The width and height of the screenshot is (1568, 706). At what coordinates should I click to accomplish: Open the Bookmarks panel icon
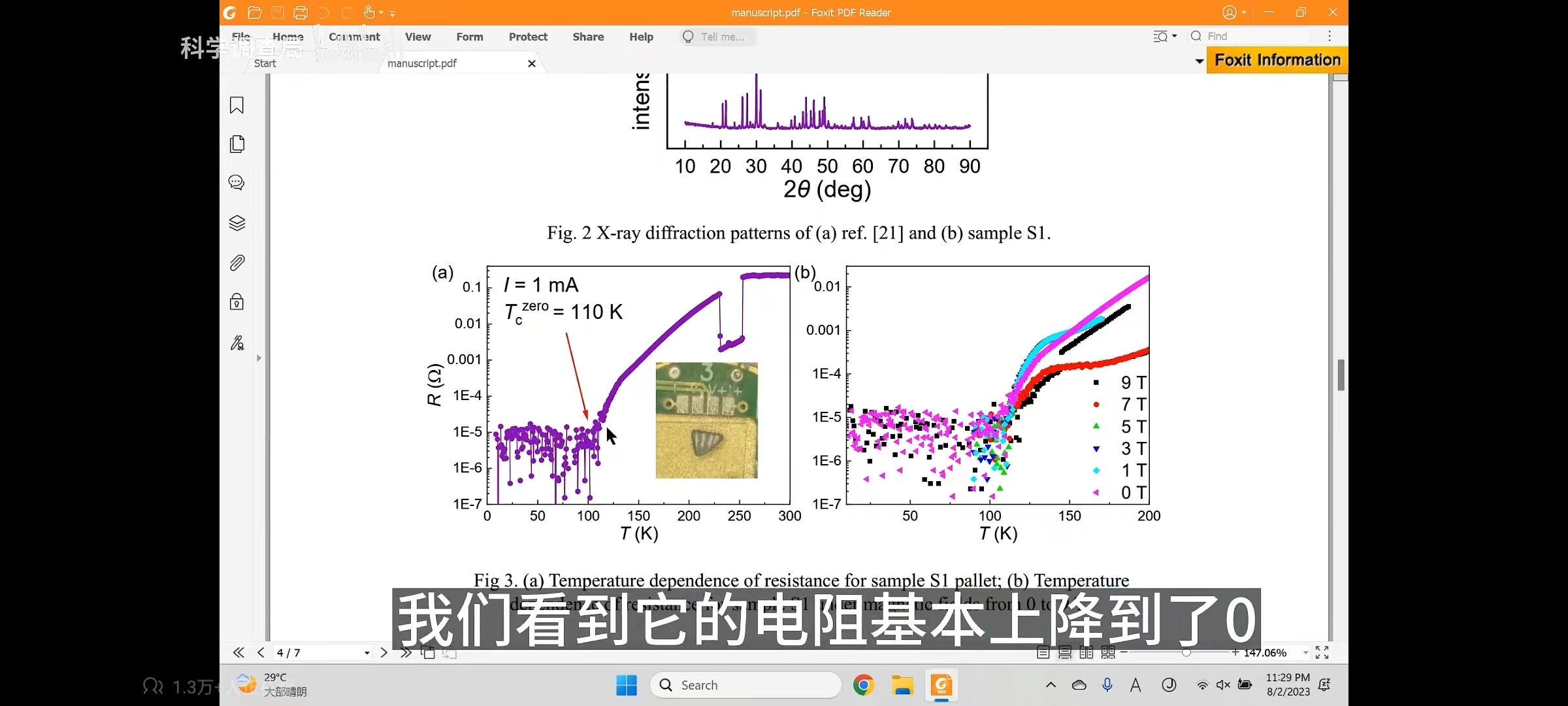pos(237,105)
